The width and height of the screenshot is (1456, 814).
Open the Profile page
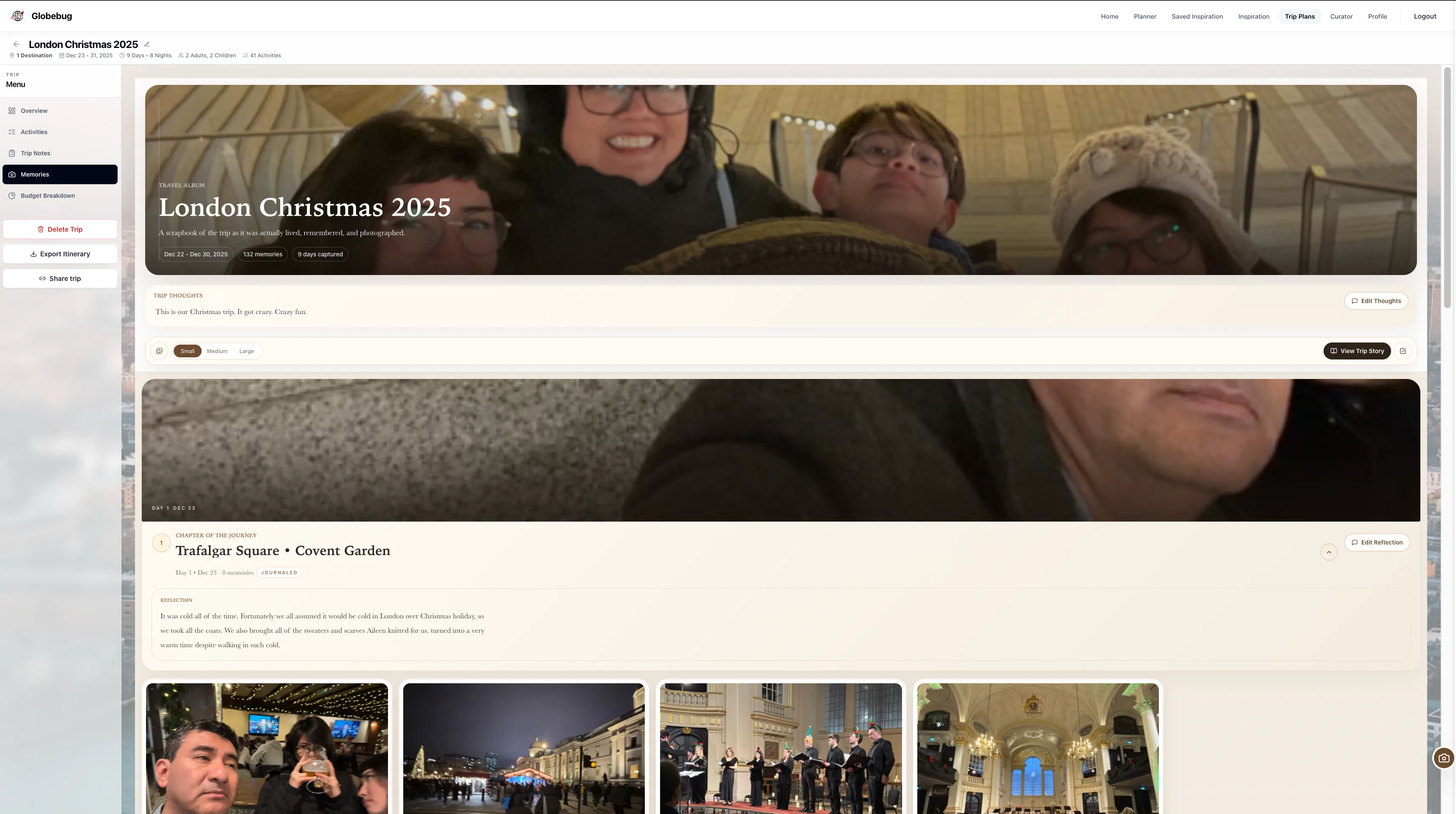1377,17
